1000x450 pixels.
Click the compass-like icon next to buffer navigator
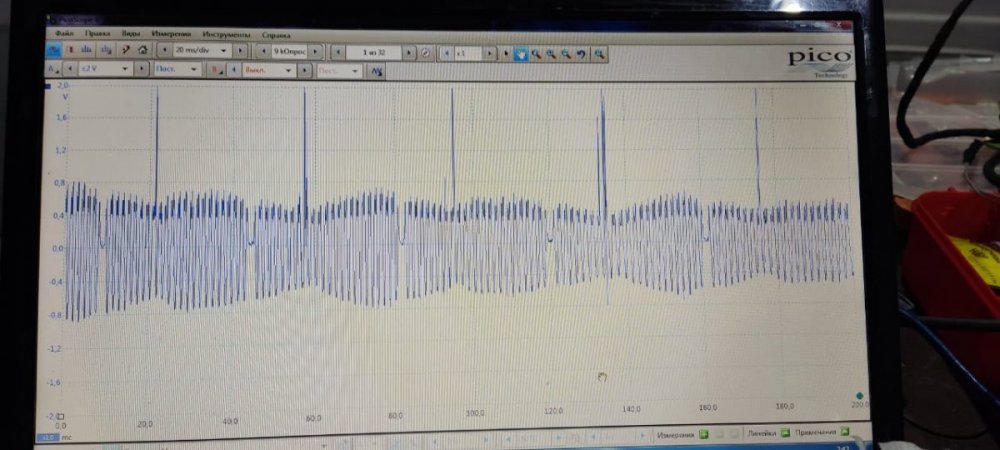tap(425, 53)
